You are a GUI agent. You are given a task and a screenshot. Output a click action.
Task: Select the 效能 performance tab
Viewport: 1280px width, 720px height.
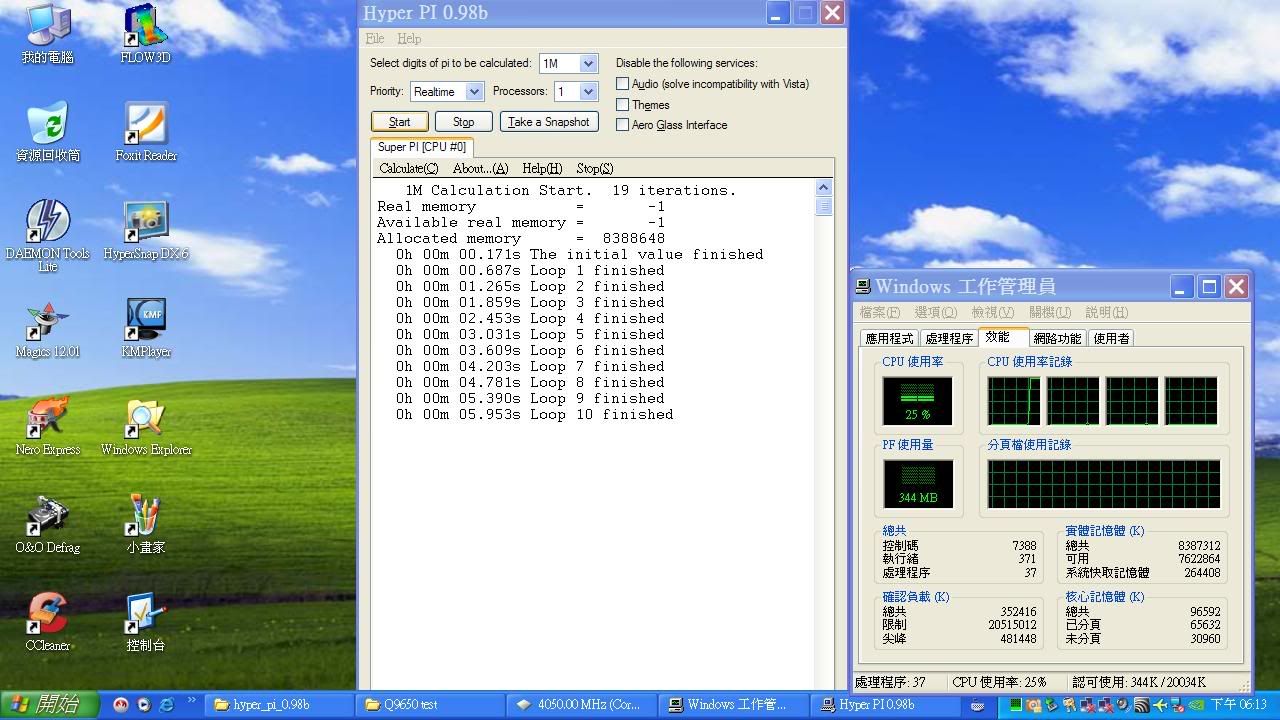[x=1003, y=337]
